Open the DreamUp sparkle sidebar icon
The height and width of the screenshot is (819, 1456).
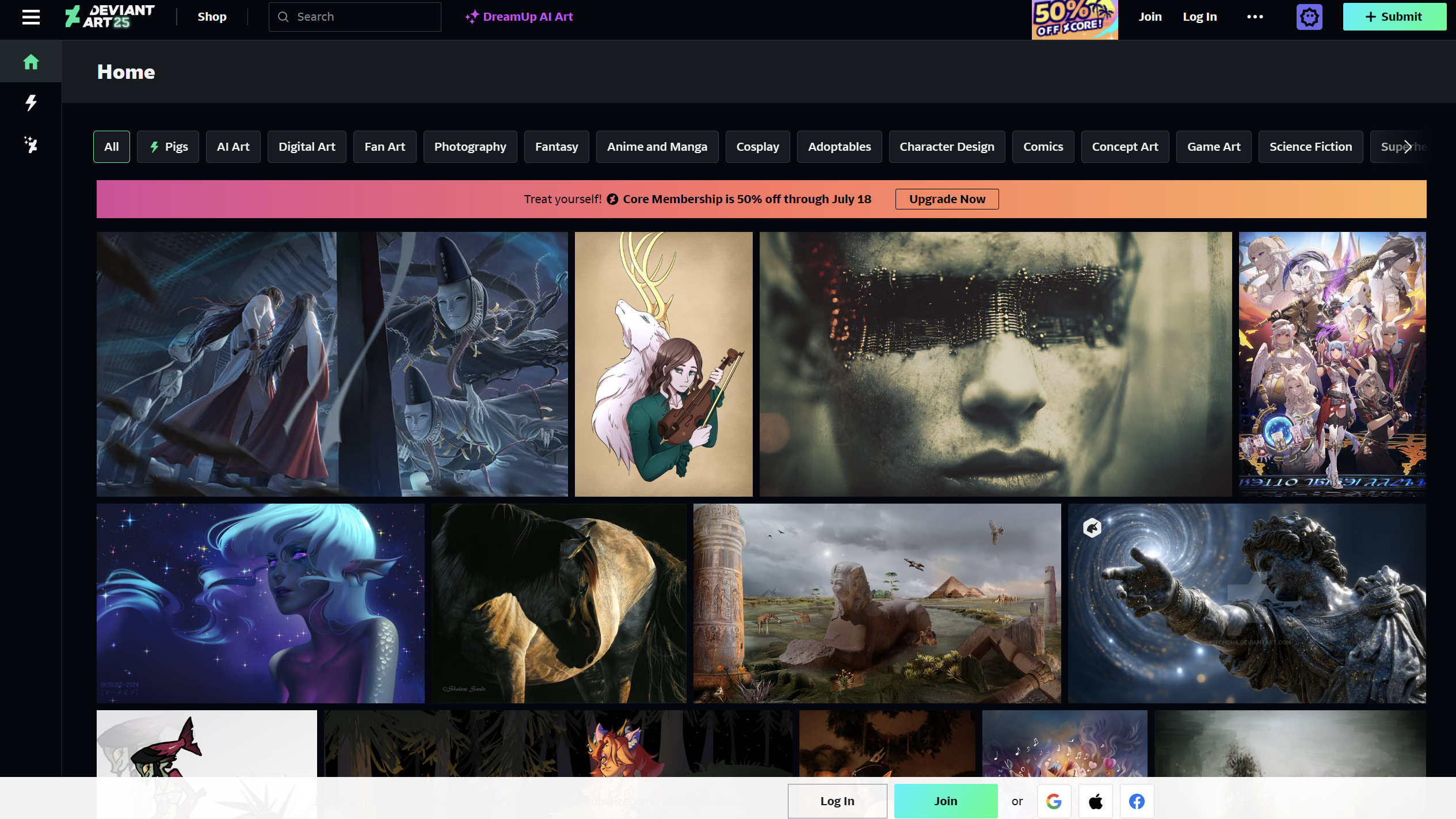click(31, 144)
